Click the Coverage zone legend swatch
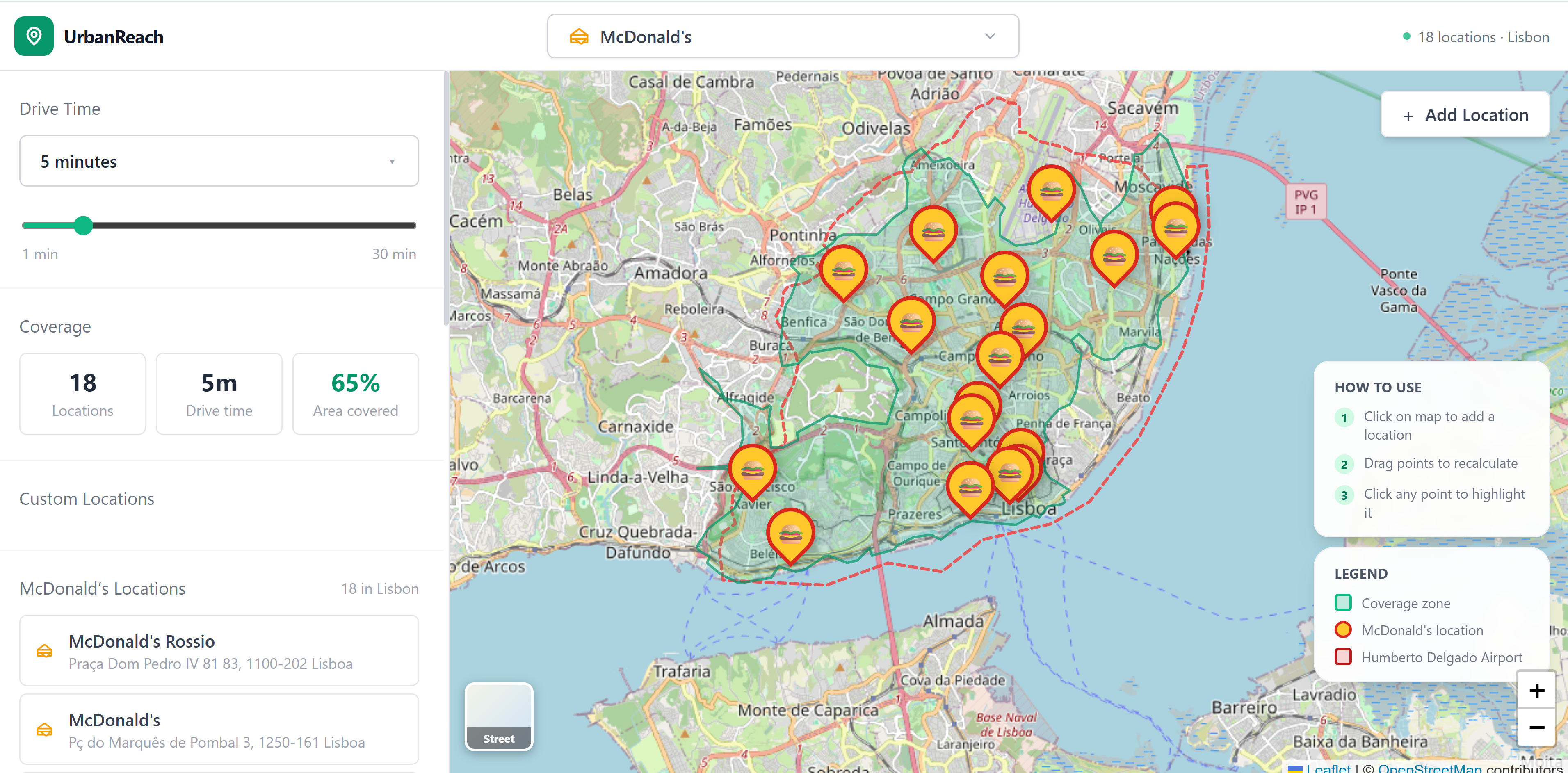The height and width of the screenshot is (773, 1568). pyautogui.click(x=1343, y=602)
